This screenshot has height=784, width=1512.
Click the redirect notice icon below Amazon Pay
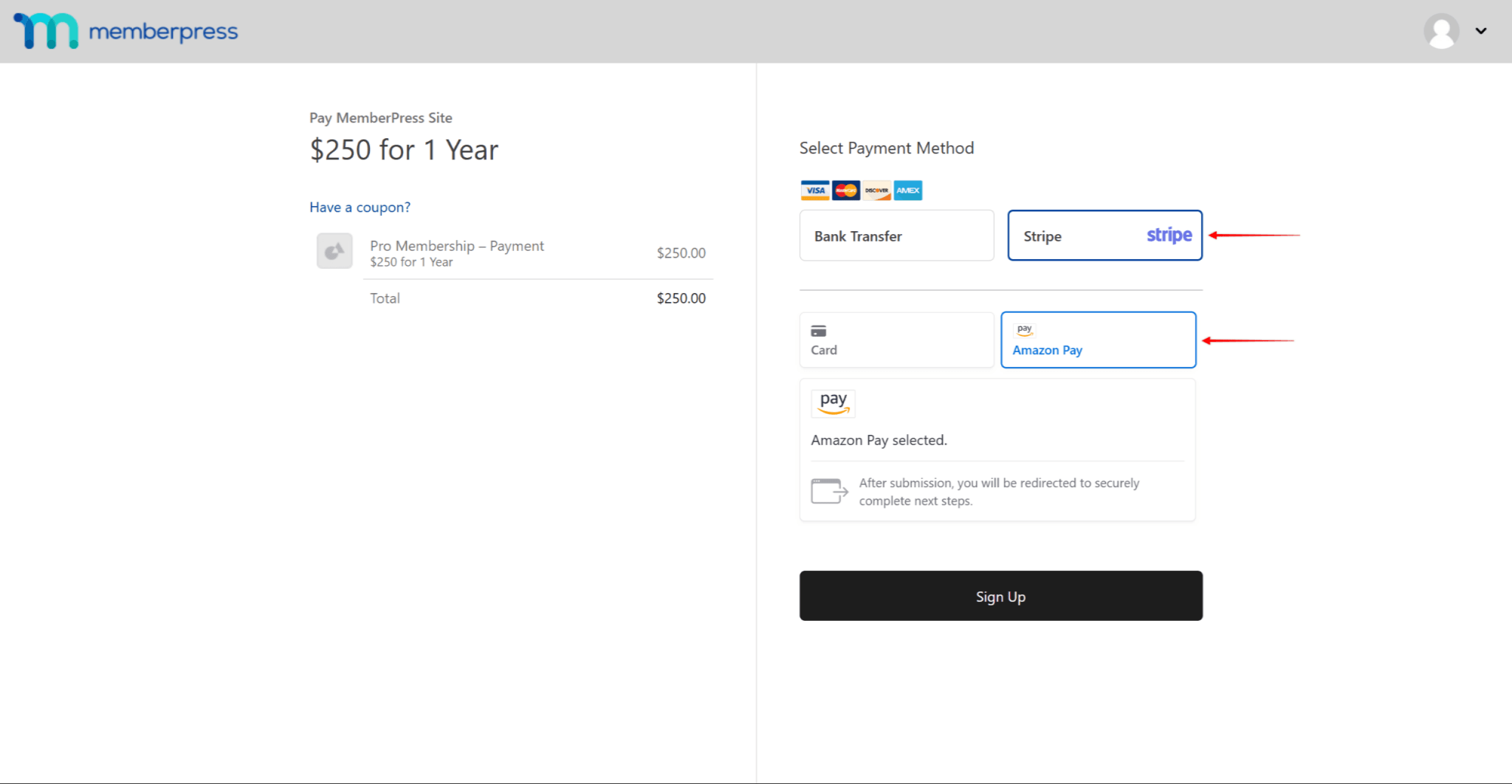pos(828,491)
